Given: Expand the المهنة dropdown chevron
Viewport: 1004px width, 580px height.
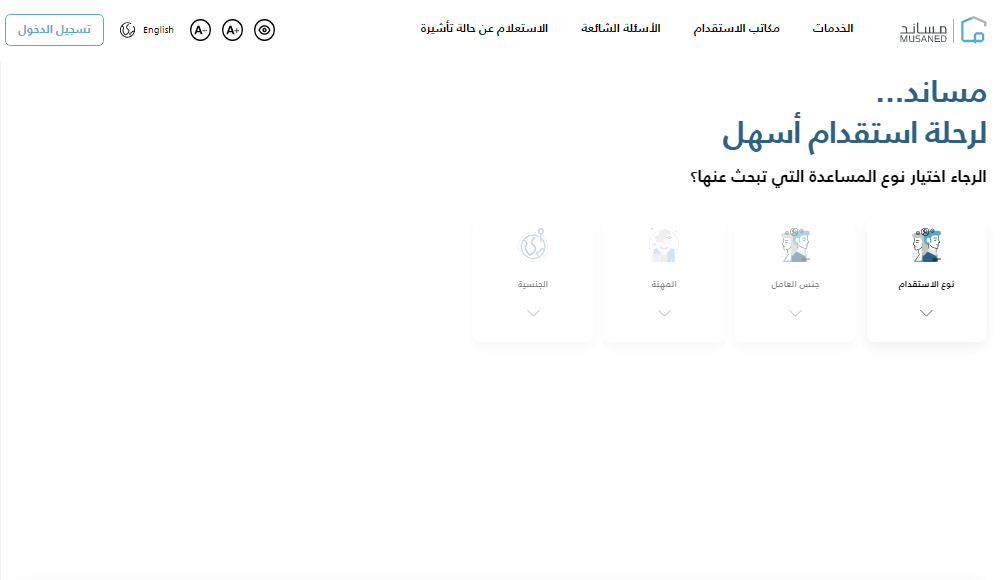Looking at the screenshot, I should point(665,313).
